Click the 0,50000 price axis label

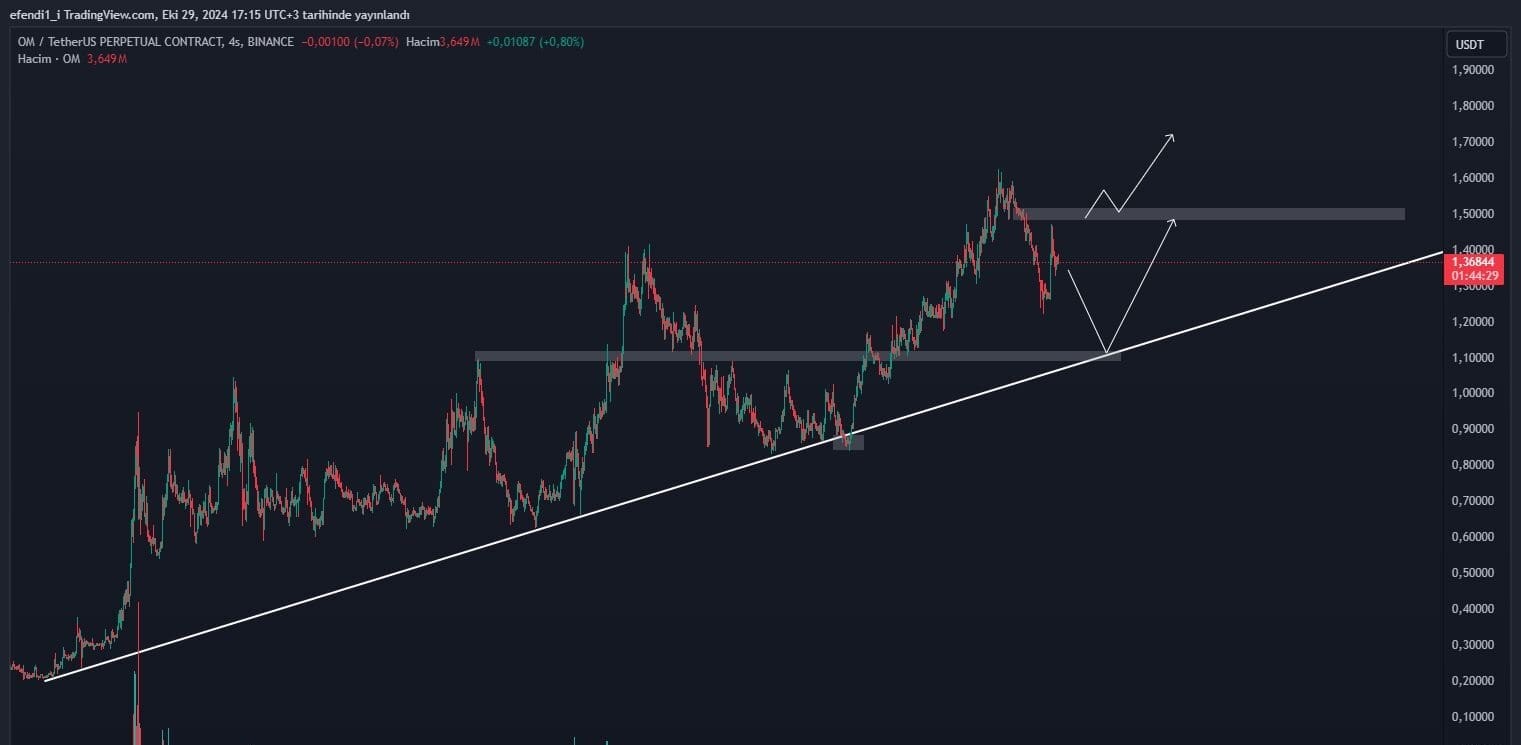click(1473, 573)
